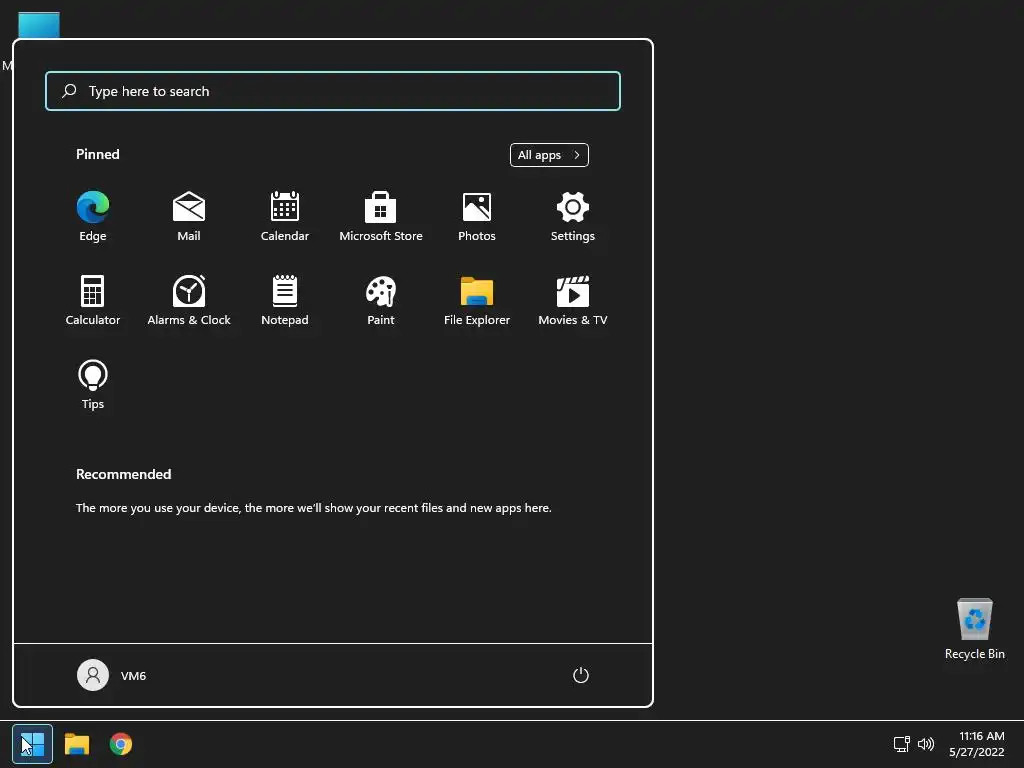The height and width of the screenshot is (768, 1024).
Task: Open Settings from the Start menu
Action: [573, 217]
